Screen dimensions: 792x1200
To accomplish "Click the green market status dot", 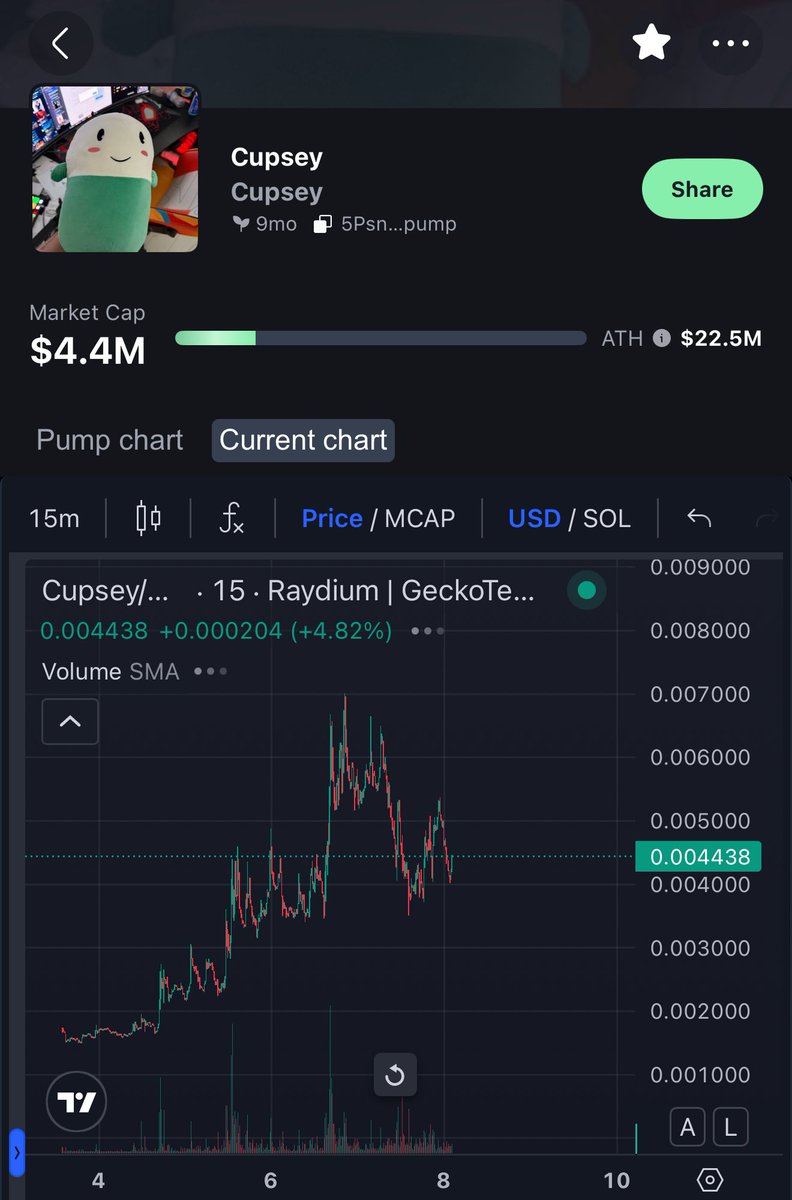I will point(587,591).
